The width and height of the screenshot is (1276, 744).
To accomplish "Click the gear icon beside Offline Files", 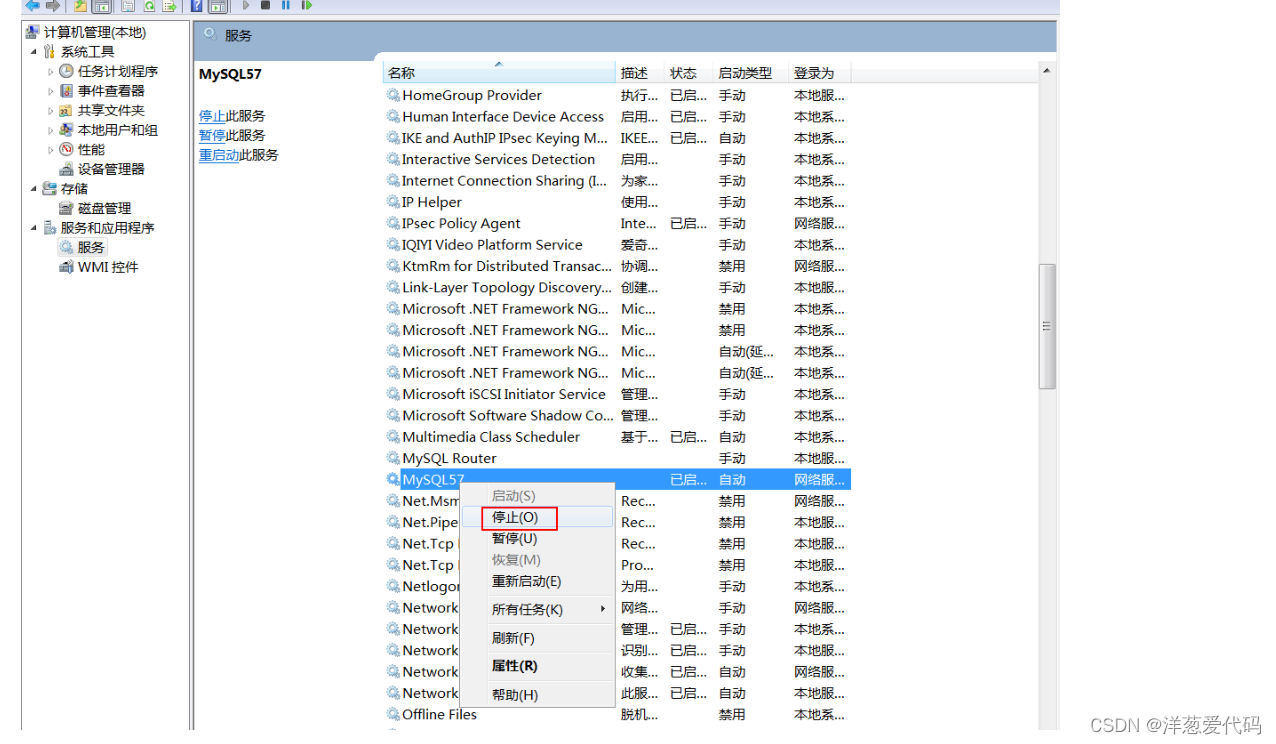I will (x=393, y=714).
